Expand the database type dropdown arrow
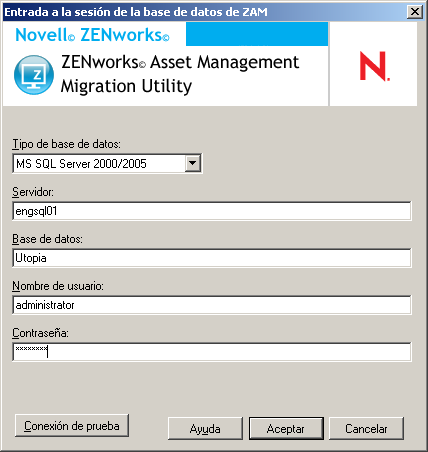The height and width of the screenshot is (452, 428). pyautogui.click(x=193, y=163)
